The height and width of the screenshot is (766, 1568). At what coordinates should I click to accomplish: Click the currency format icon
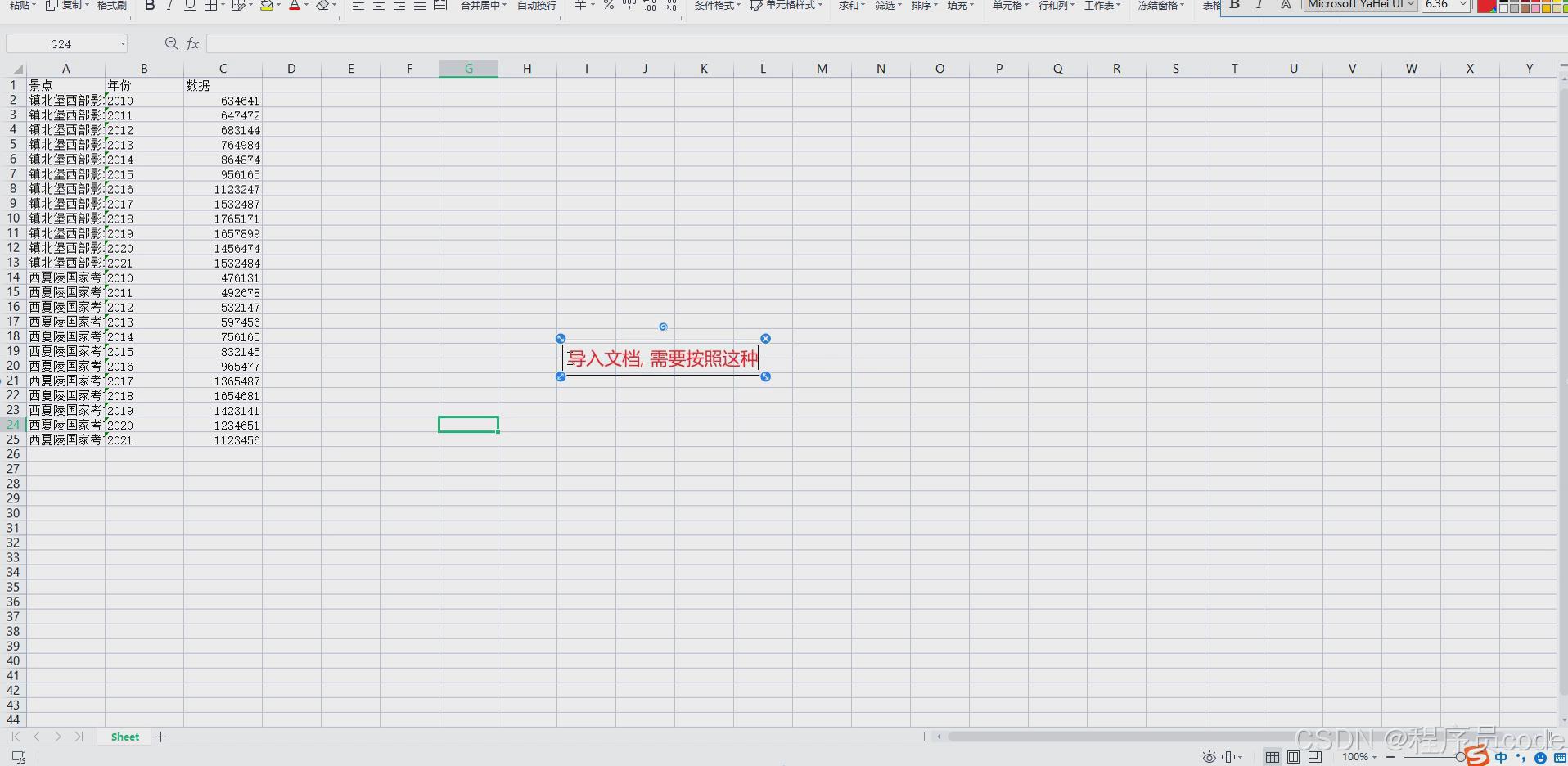[x=579, y=5]
